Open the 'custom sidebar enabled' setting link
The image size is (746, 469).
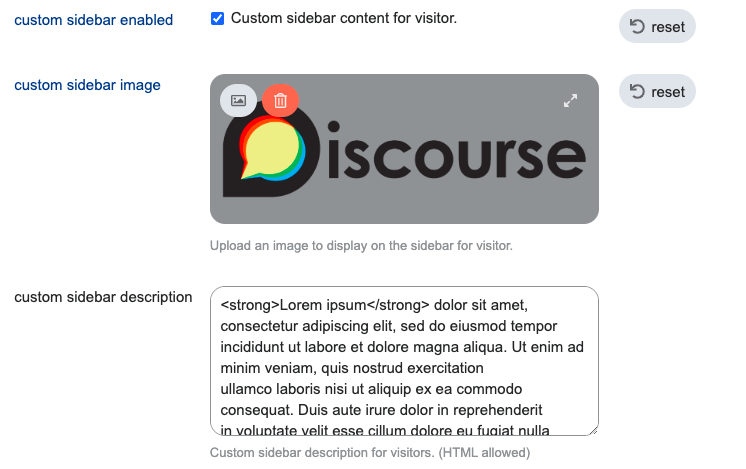pos(93,20)
